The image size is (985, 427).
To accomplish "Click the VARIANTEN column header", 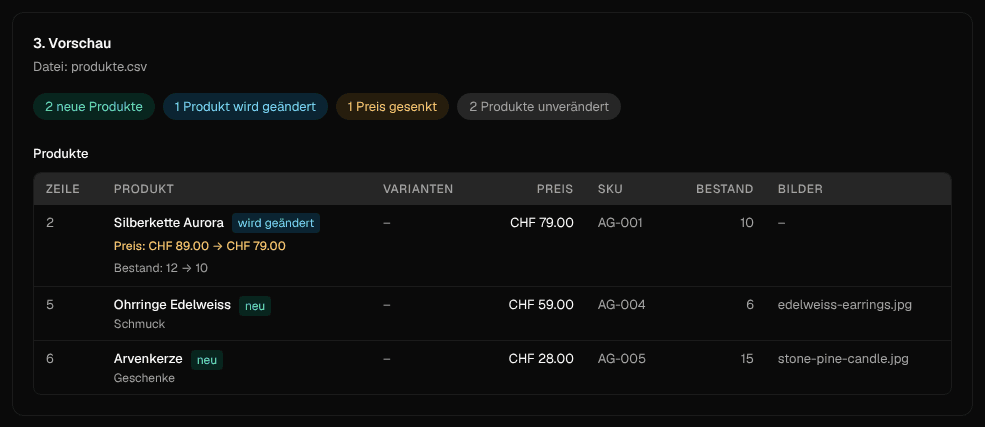I will 418,189.
